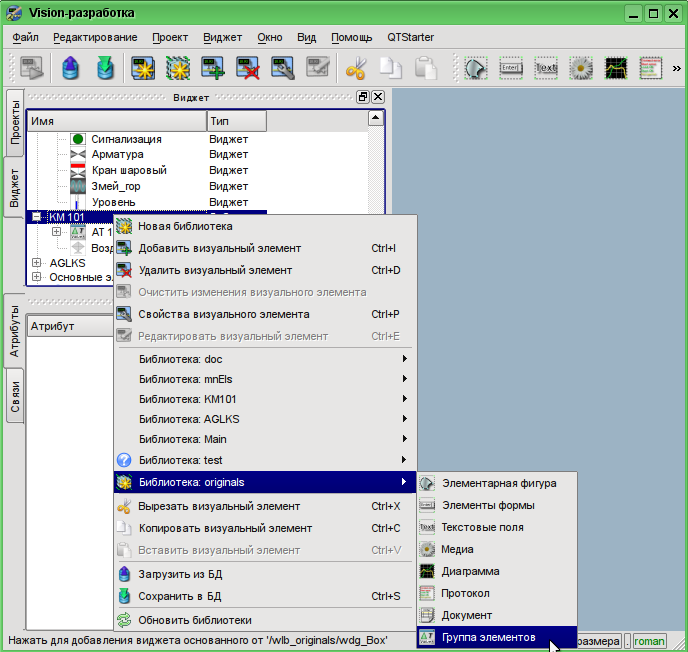Click the 'roman' user status button
The height and width of the screenshot is (652, 688).
649,641
